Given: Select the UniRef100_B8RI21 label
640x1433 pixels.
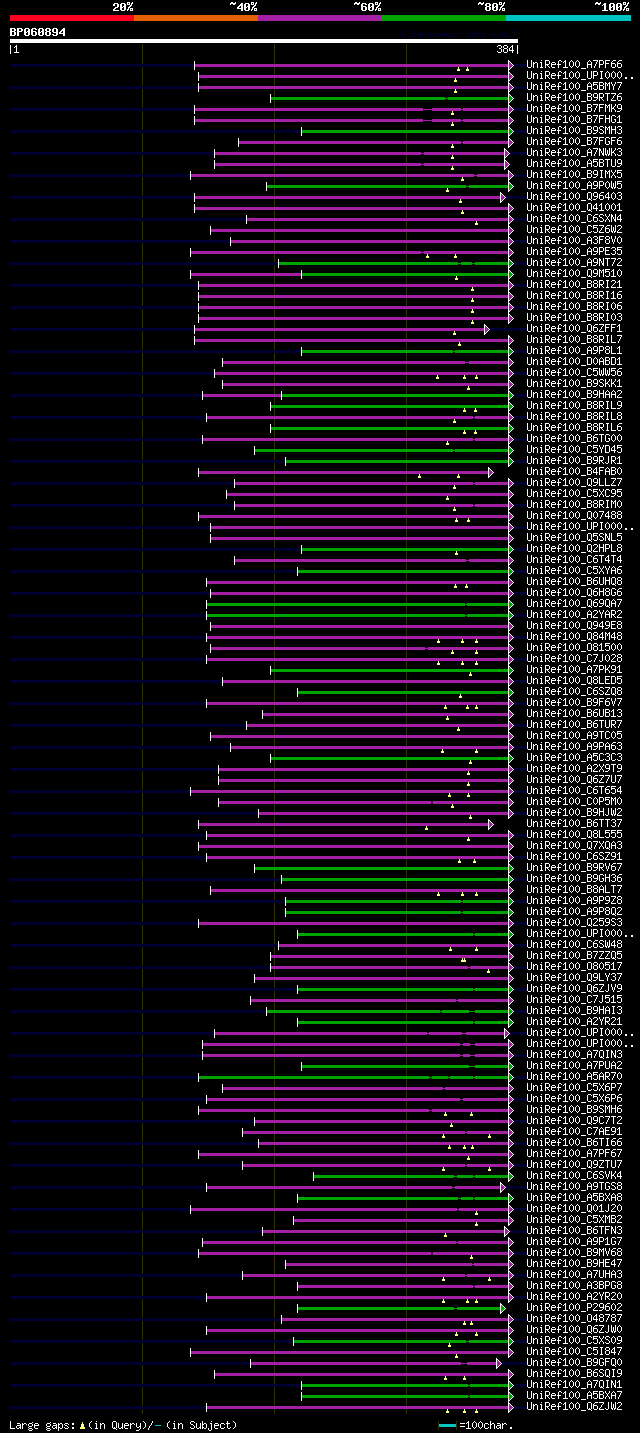Looking at the screenshot, I should tap(574, 285).
